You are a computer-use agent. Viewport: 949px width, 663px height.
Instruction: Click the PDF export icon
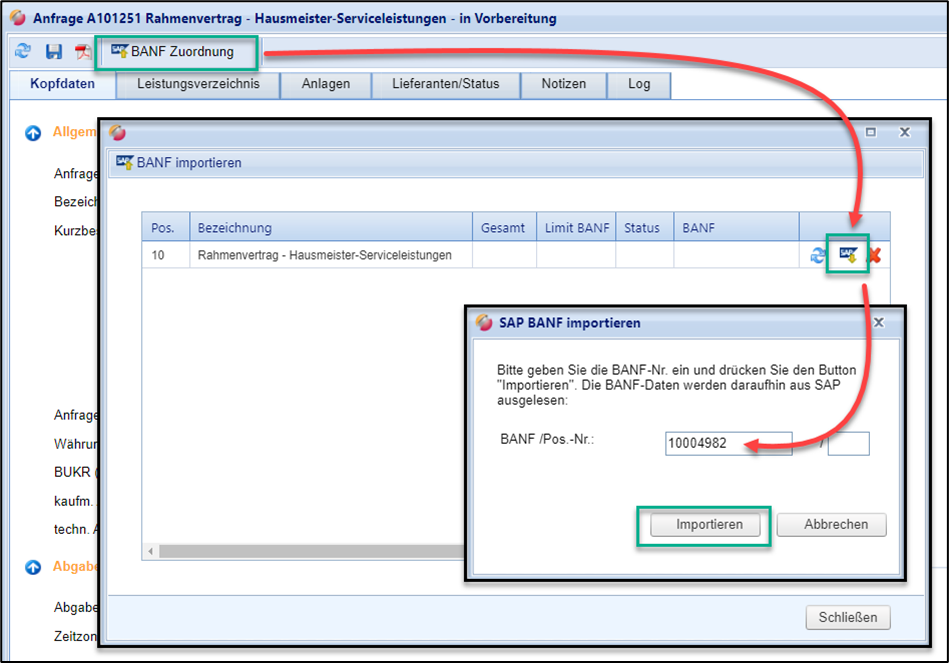pyautogui.click(x=83, y=52)
